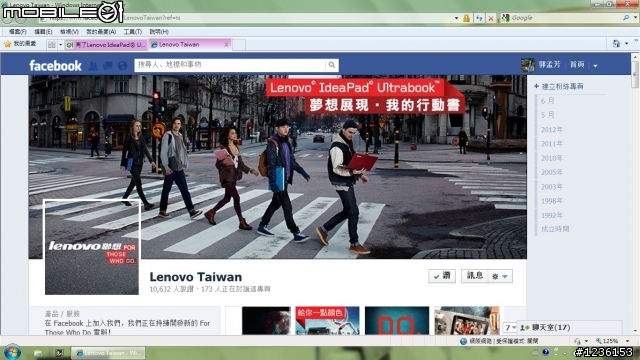Open the 聊天室(17) chat bar
Screen dimensions: 640x360
pyautogui.click(x=569, y=327)
